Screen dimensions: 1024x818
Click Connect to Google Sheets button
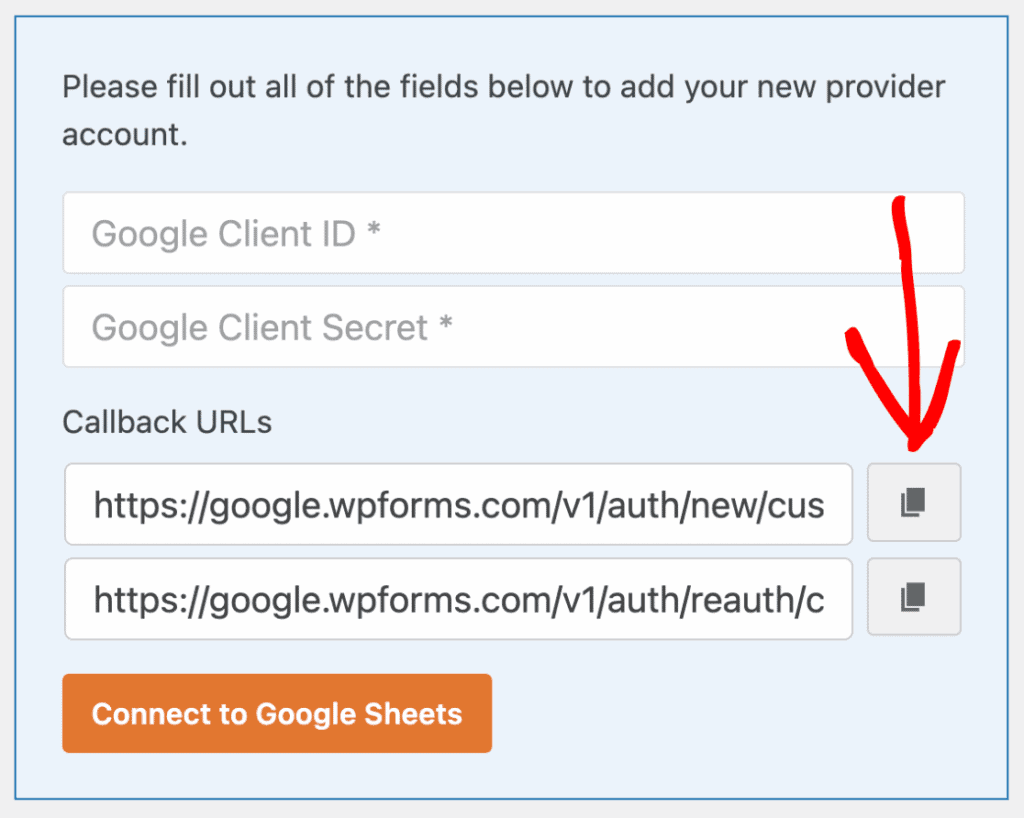click(277, 714)
